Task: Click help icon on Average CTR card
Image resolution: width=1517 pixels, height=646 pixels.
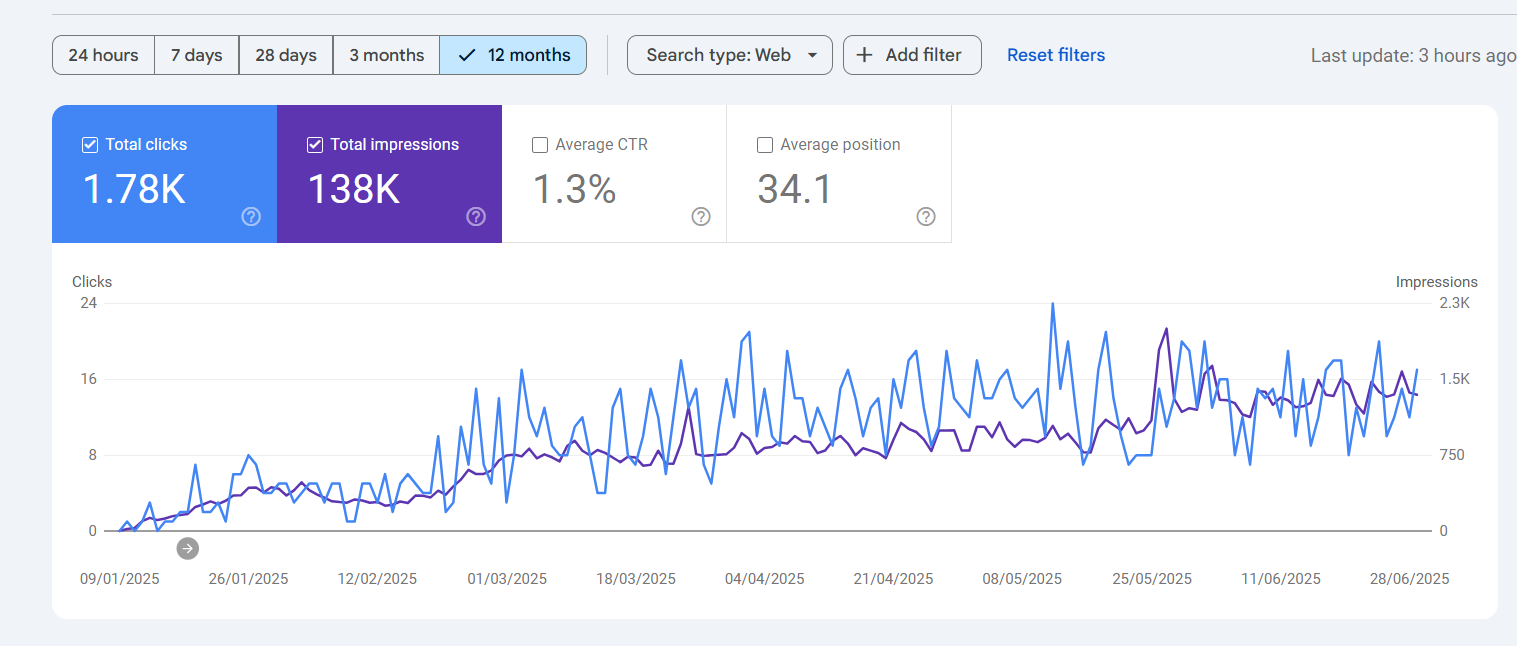Action: (x=701, y=217)
